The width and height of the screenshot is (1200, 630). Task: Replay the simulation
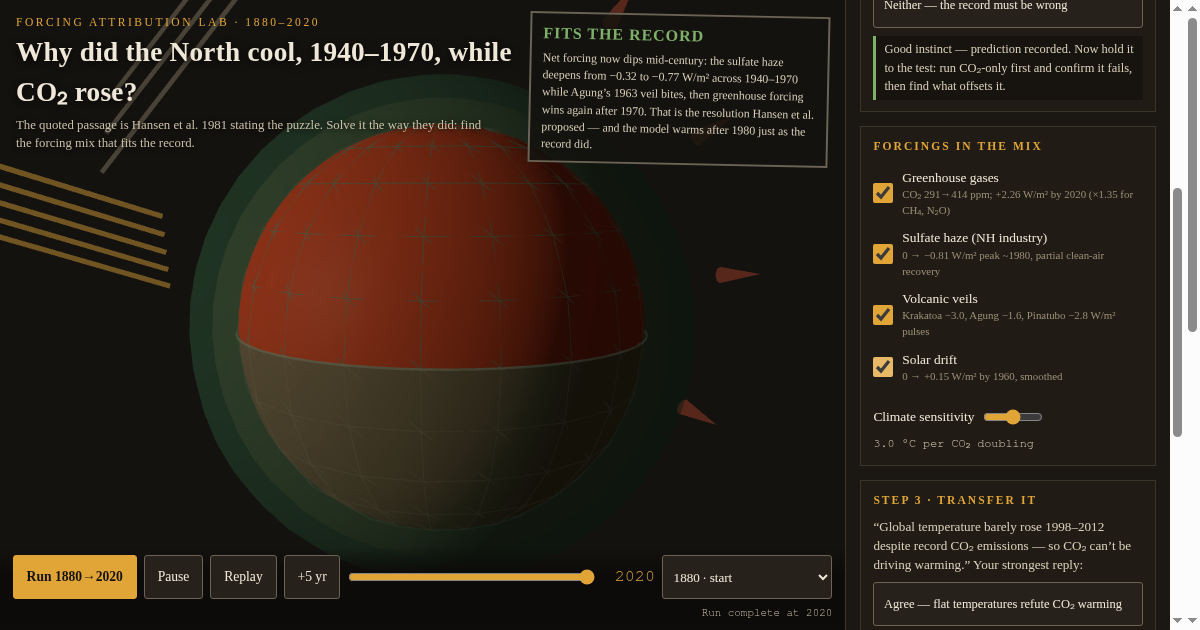[x=243, y=577]
